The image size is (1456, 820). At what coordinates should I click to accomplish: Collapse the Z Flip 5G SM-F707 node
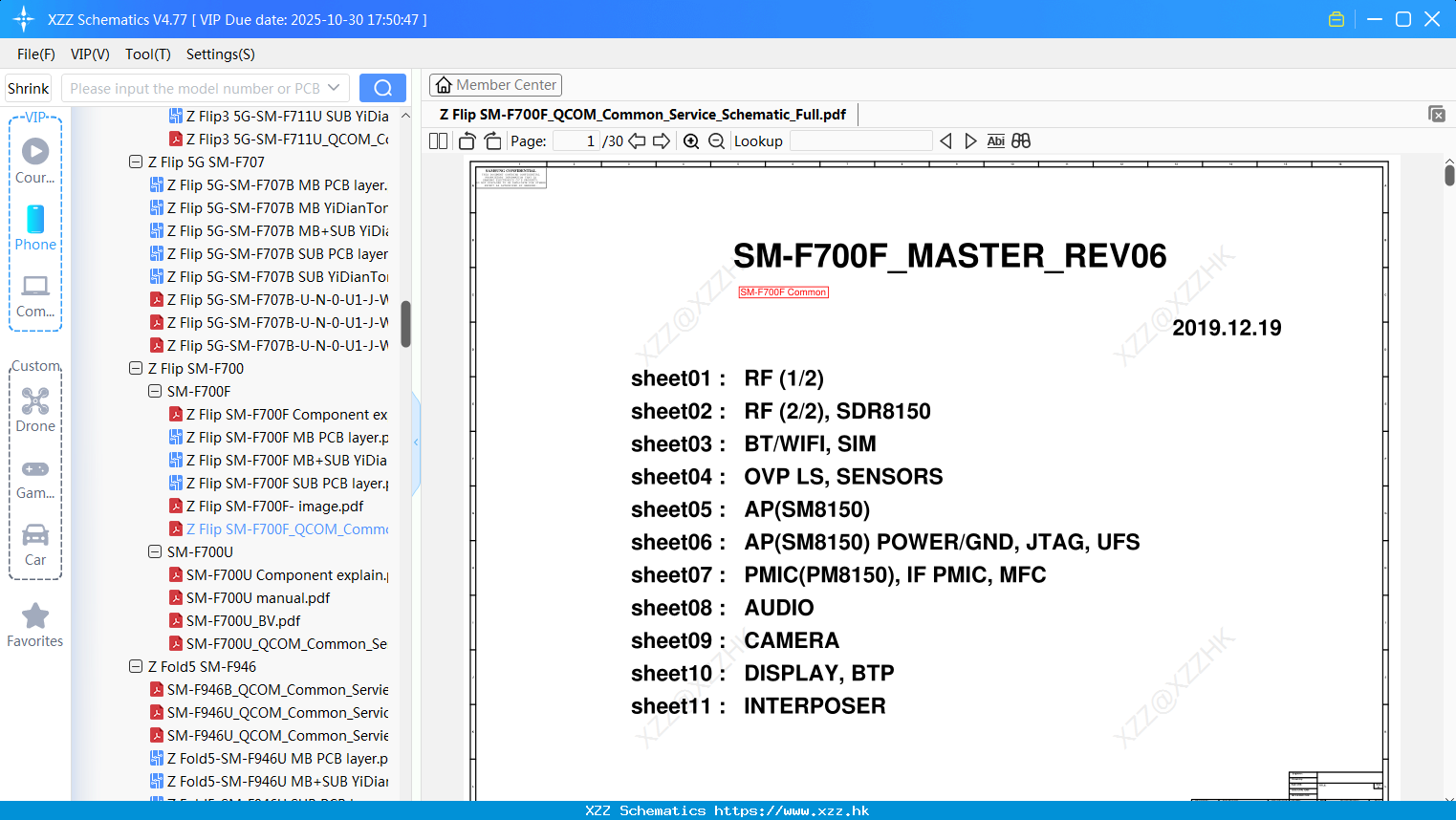pyautogui.click(x=136, y=162)
